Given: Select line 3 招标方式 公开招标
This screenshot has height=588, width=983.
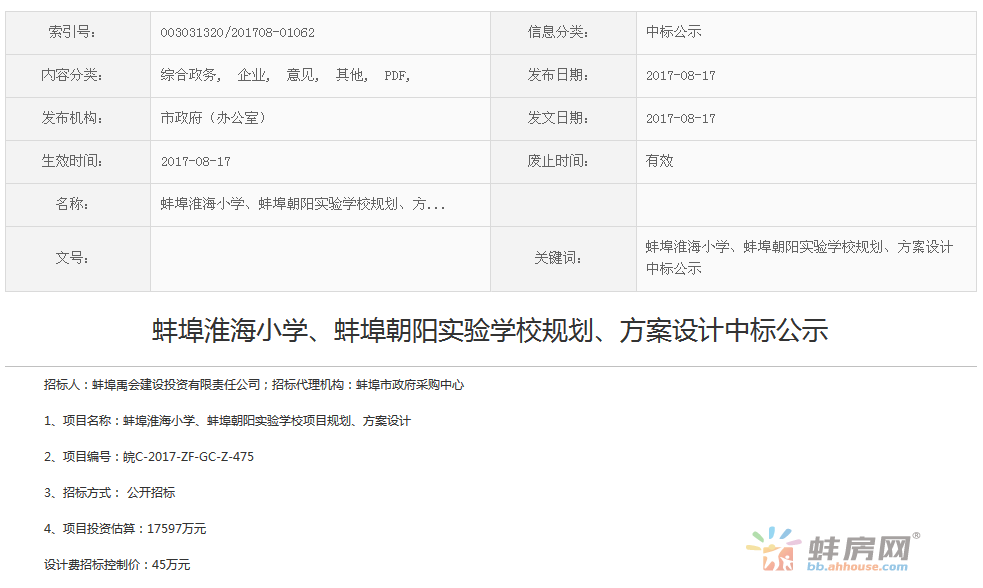Looking at the screenshot, I should 110,493.
